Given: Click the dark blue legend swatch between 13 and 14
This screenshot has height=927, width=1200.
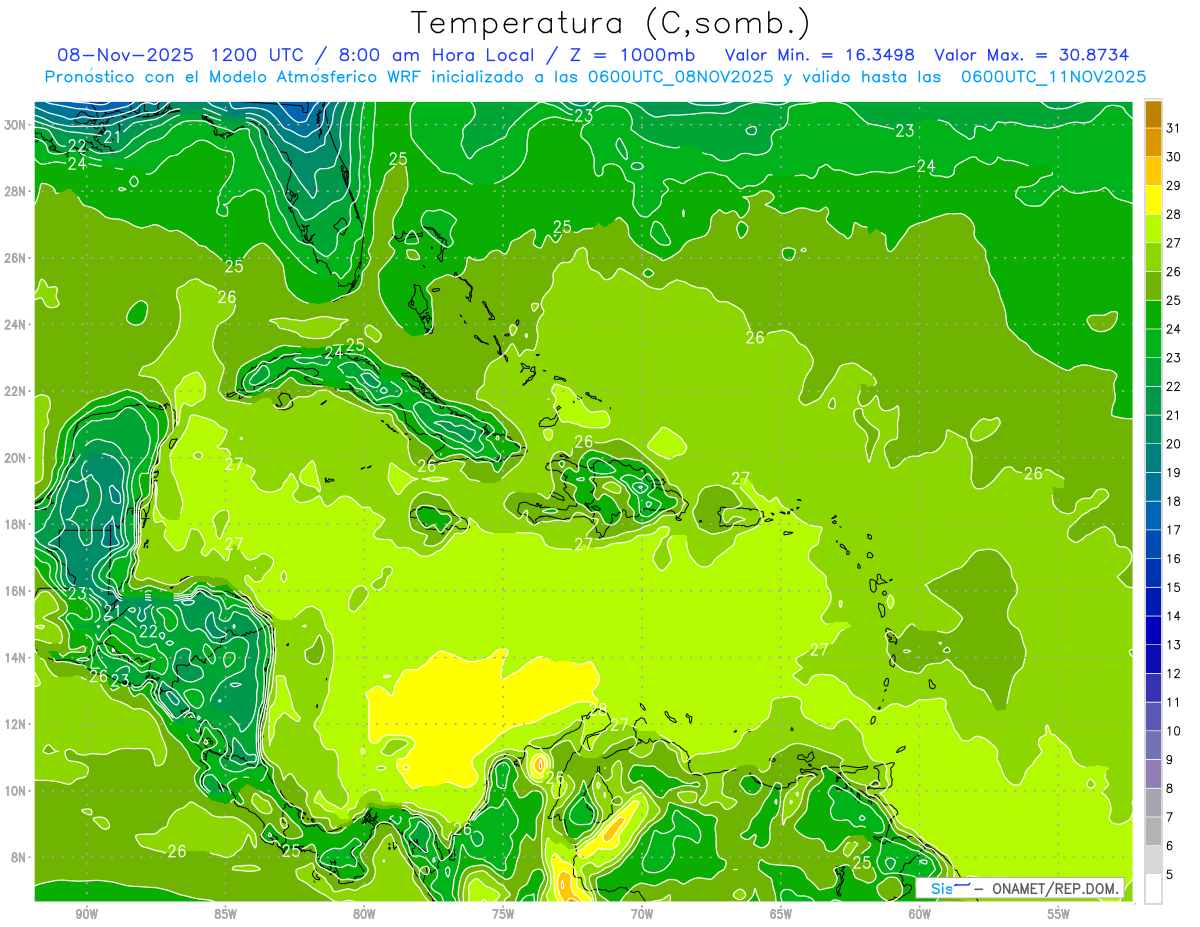Looking at the screenshot, I should [x=1153, y=630].
